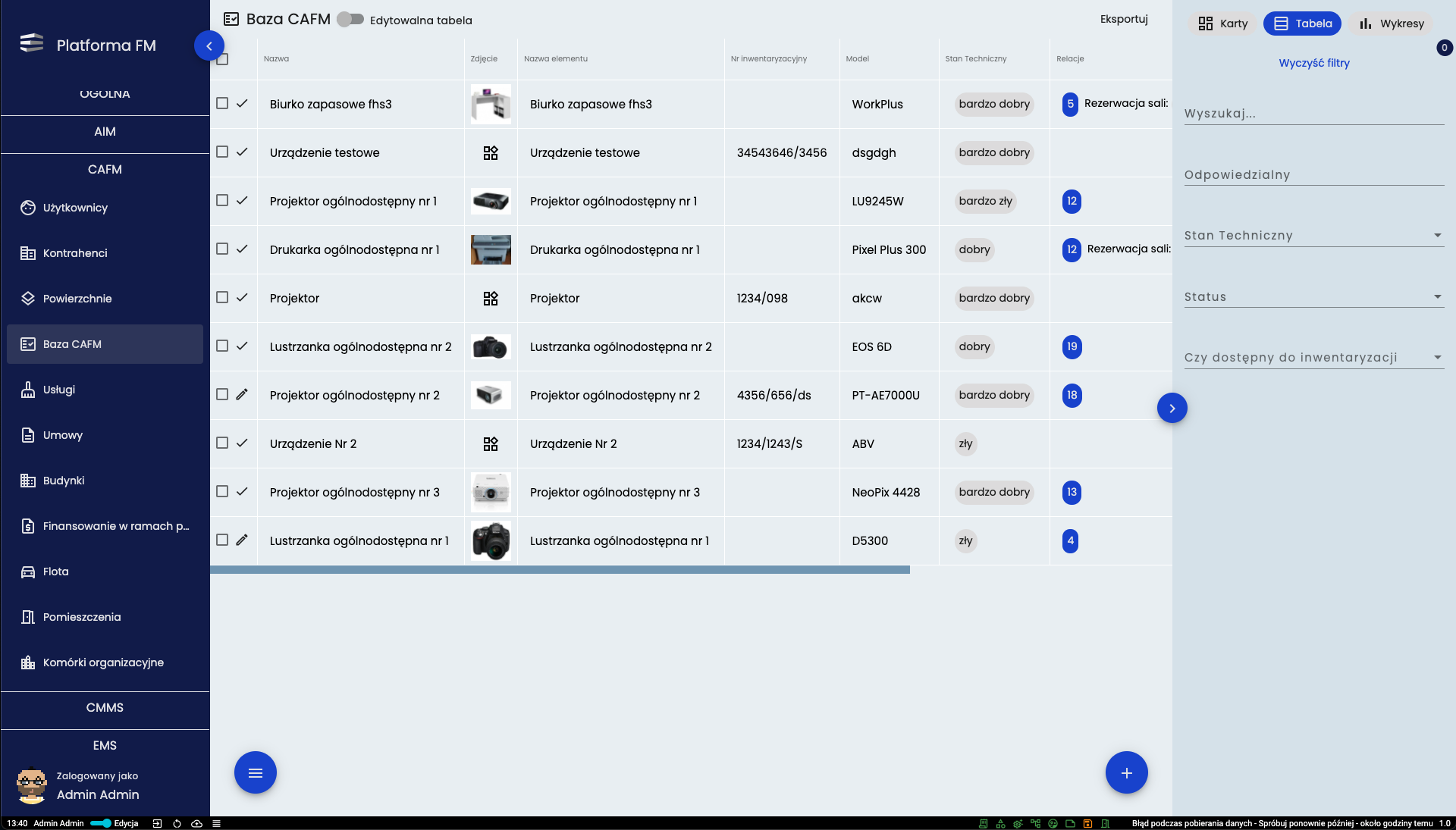This screenshot has width=1456, height=830.
Task: Check the Biurko zapasowe fhs3 row checkbox
Action: click(222, 103)
